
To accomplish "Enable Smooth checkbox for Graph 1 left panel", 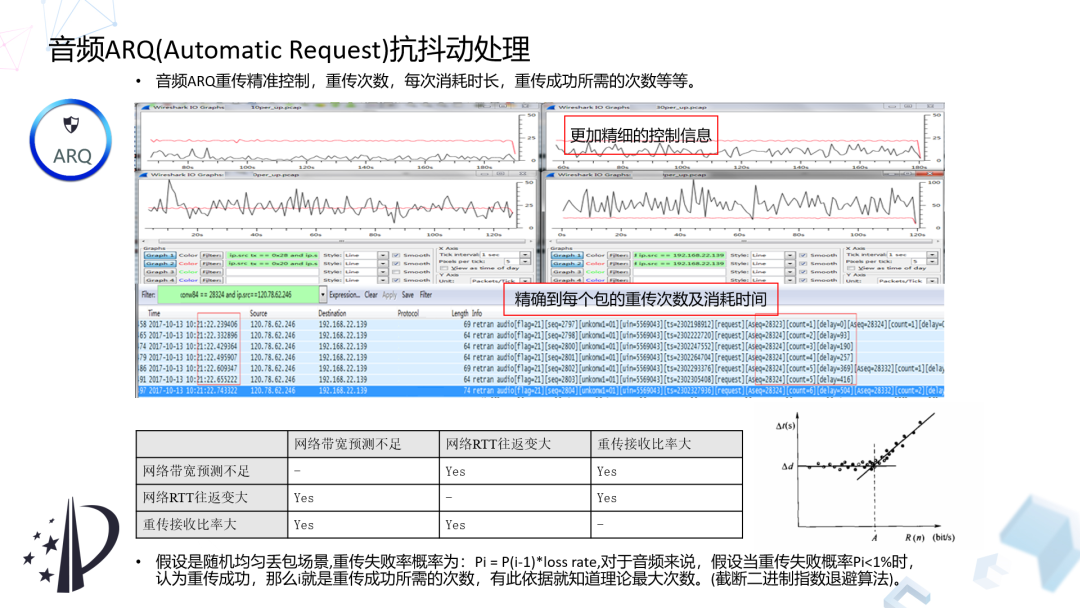I will [397, 255].
